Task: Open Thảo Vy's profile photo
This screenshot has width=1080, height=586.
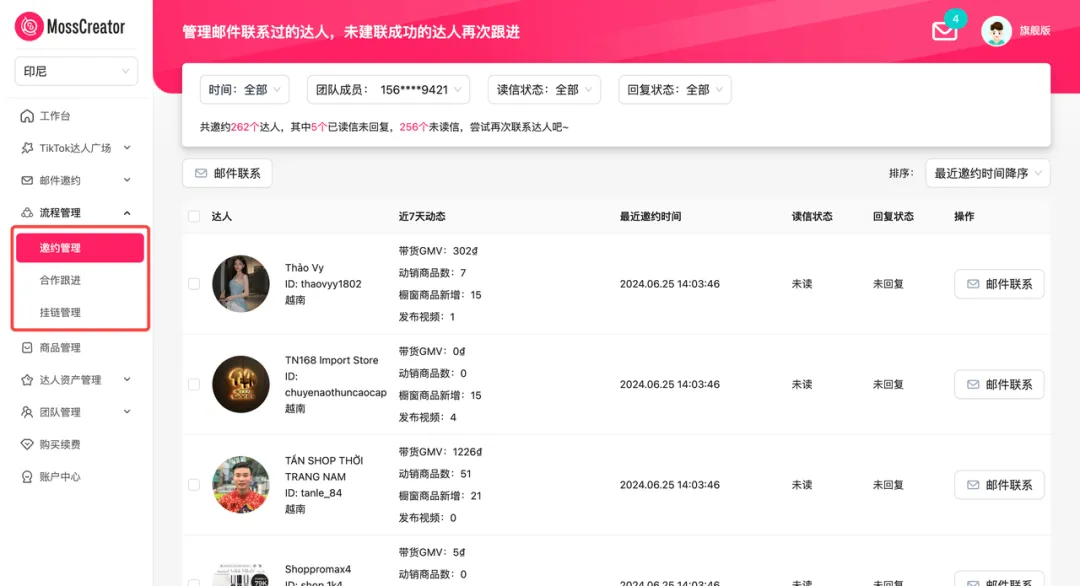Action: tap(240, 284)
